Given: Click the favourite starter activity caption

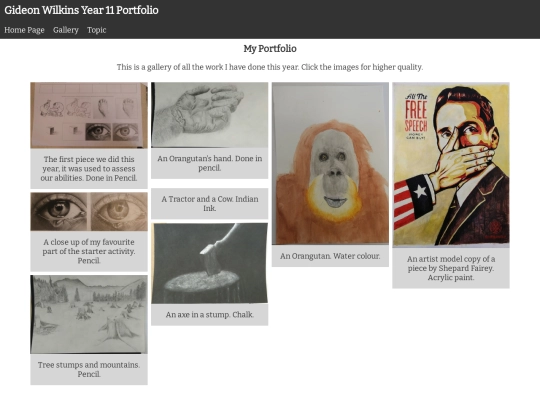Looking at the screenshot, I should click(89, 251).
